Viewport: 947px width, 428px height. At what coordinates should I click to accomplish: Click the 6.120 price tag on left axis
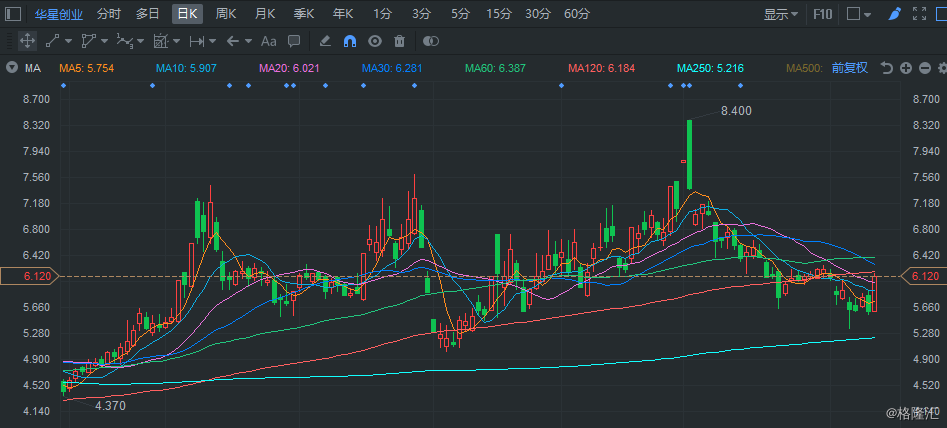click(29, 276)
